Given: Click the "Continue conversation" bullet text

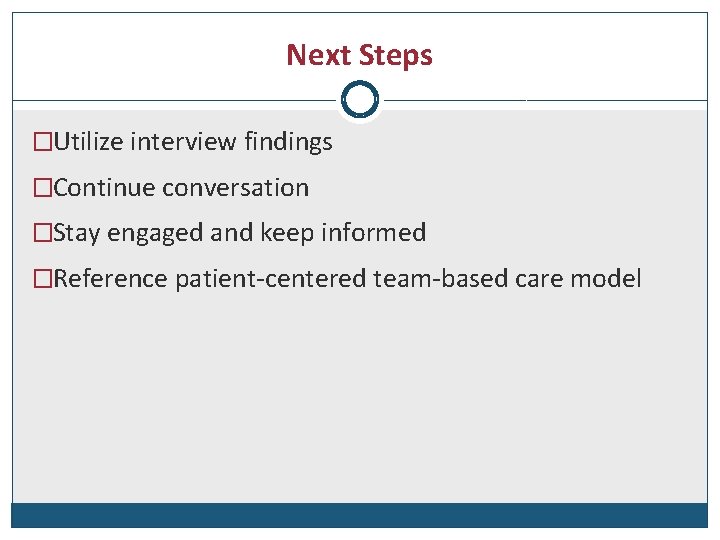Looking at the screenshot, I should pyautogui.click(x=181, y=188).
